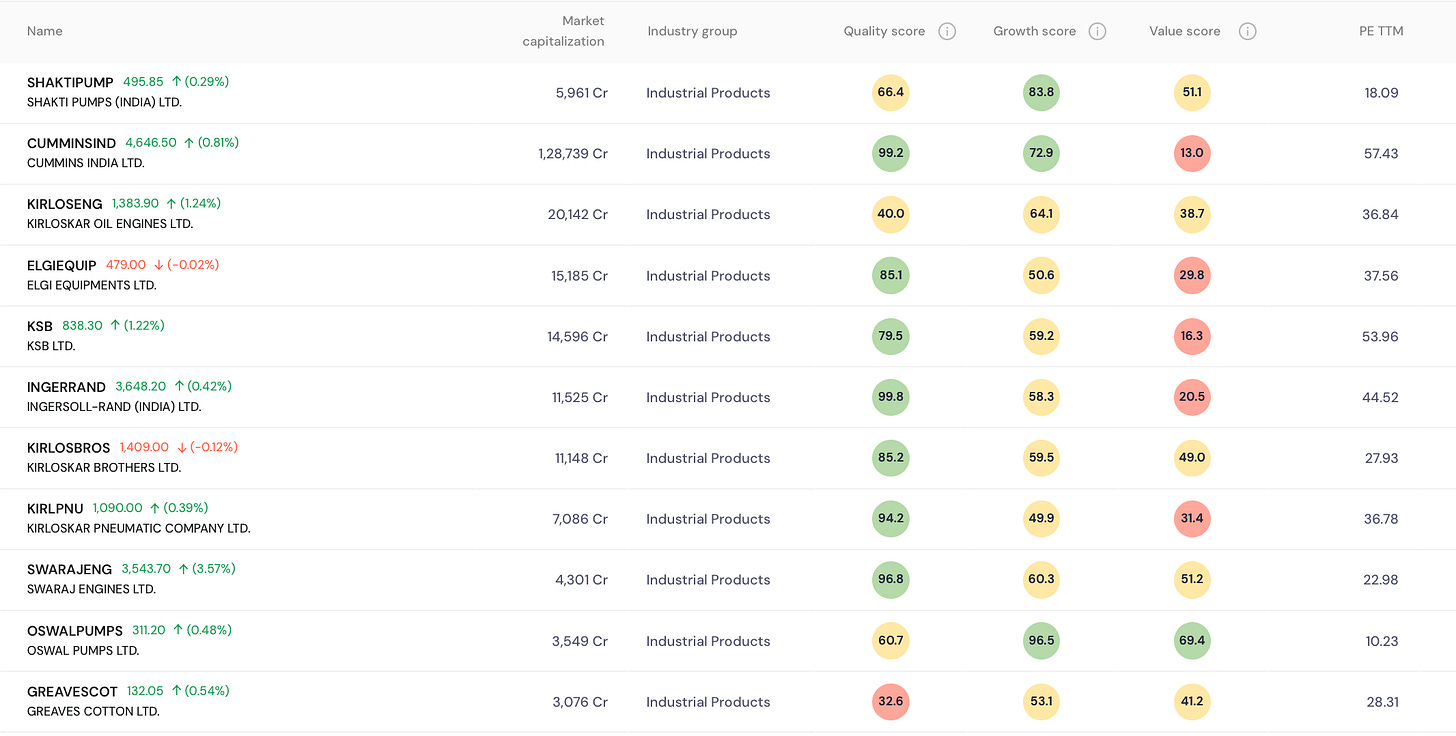Viewport: 1456px width, 736px height.
Task: Click KIRLOSBROS value score 49.0 badge
Action: 1192,458
